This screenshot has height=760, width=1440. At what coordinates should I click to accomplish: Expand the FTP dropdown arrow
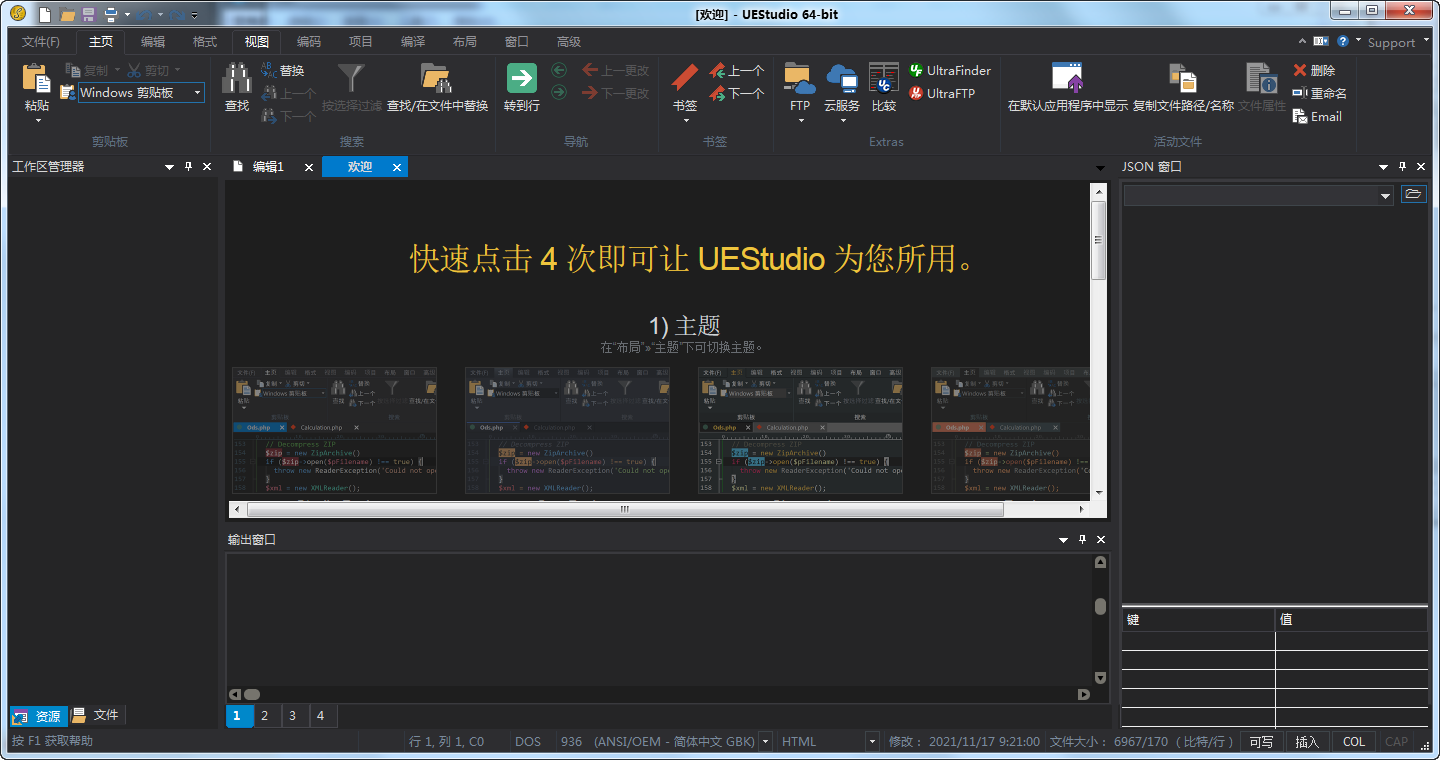coord(801,121)
